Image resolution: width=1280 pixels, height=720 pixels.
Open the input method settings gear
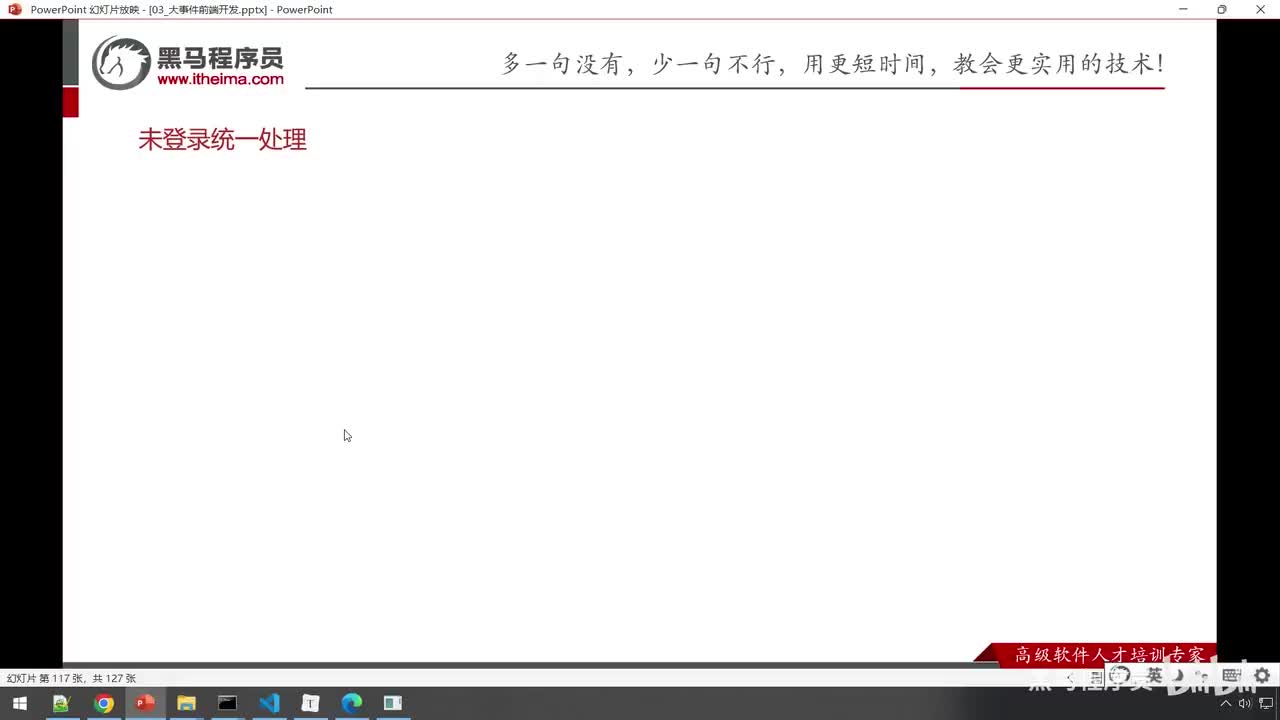click(1262, 677)
